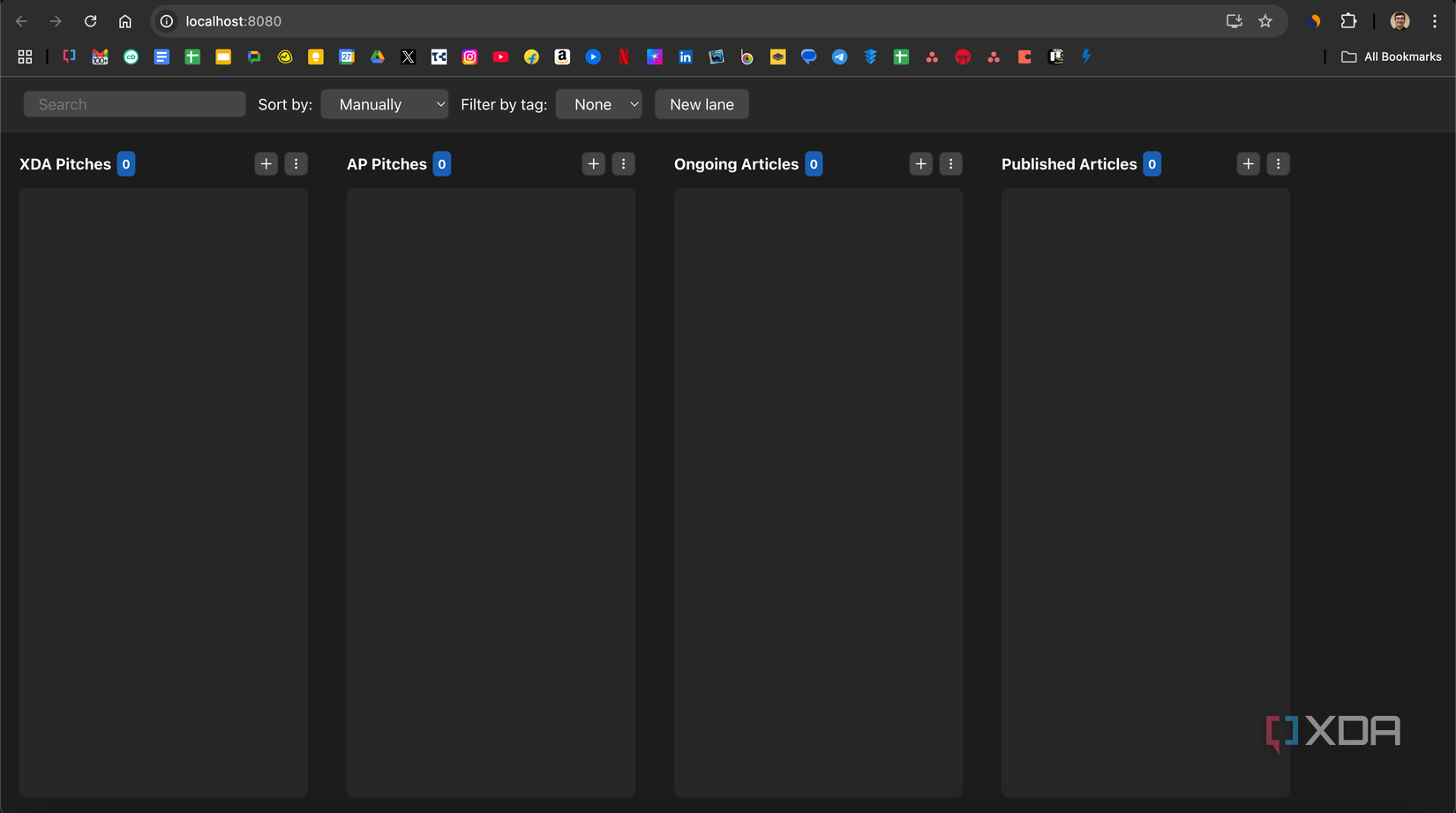1456x813 pixels.
Task: Open the LinkedIn bookmark
Action: [685, 56]
